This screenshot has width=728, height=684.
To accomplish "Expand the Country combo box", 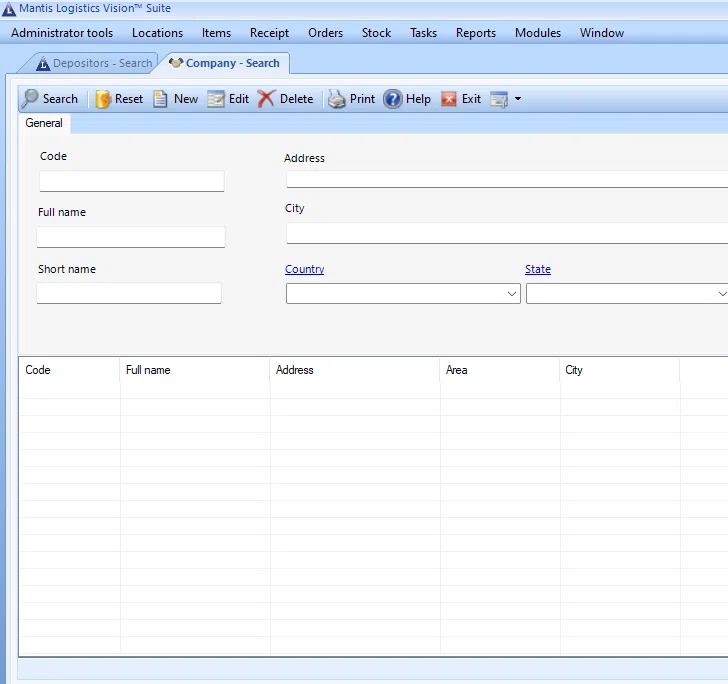I will (x=512, y=294).
